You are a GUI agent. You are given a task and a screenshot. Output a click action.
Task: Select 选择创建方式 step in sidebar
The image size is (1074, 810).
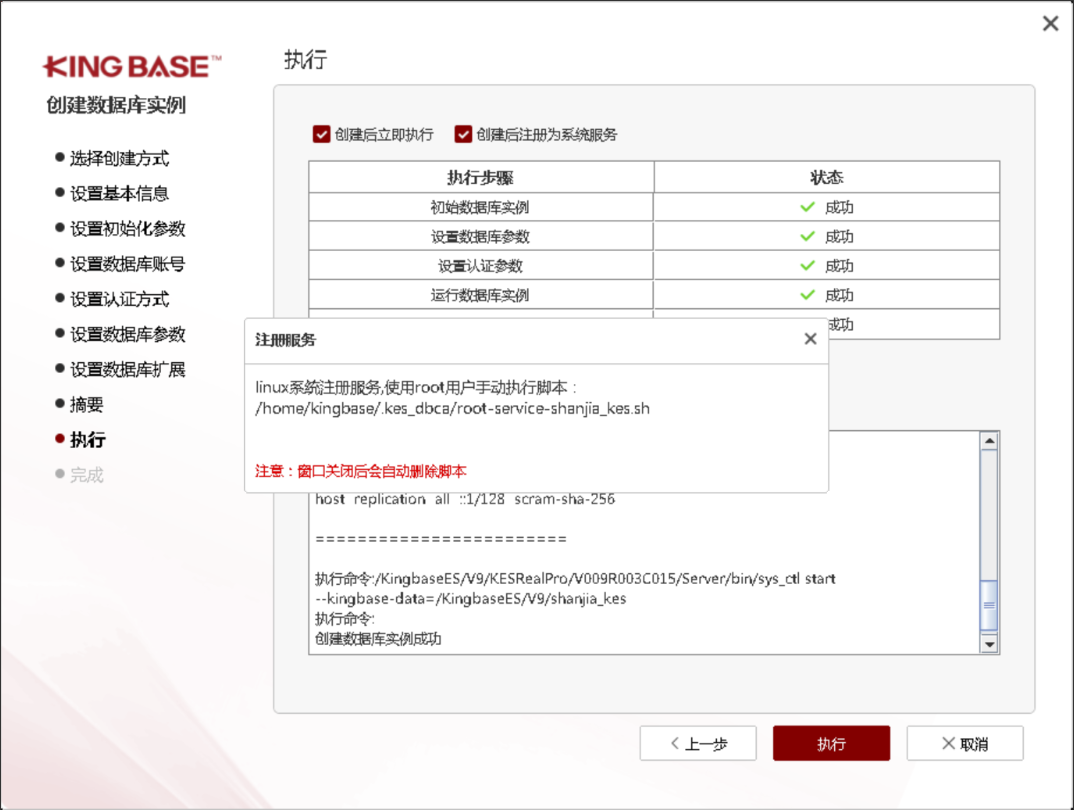(119, 158)
